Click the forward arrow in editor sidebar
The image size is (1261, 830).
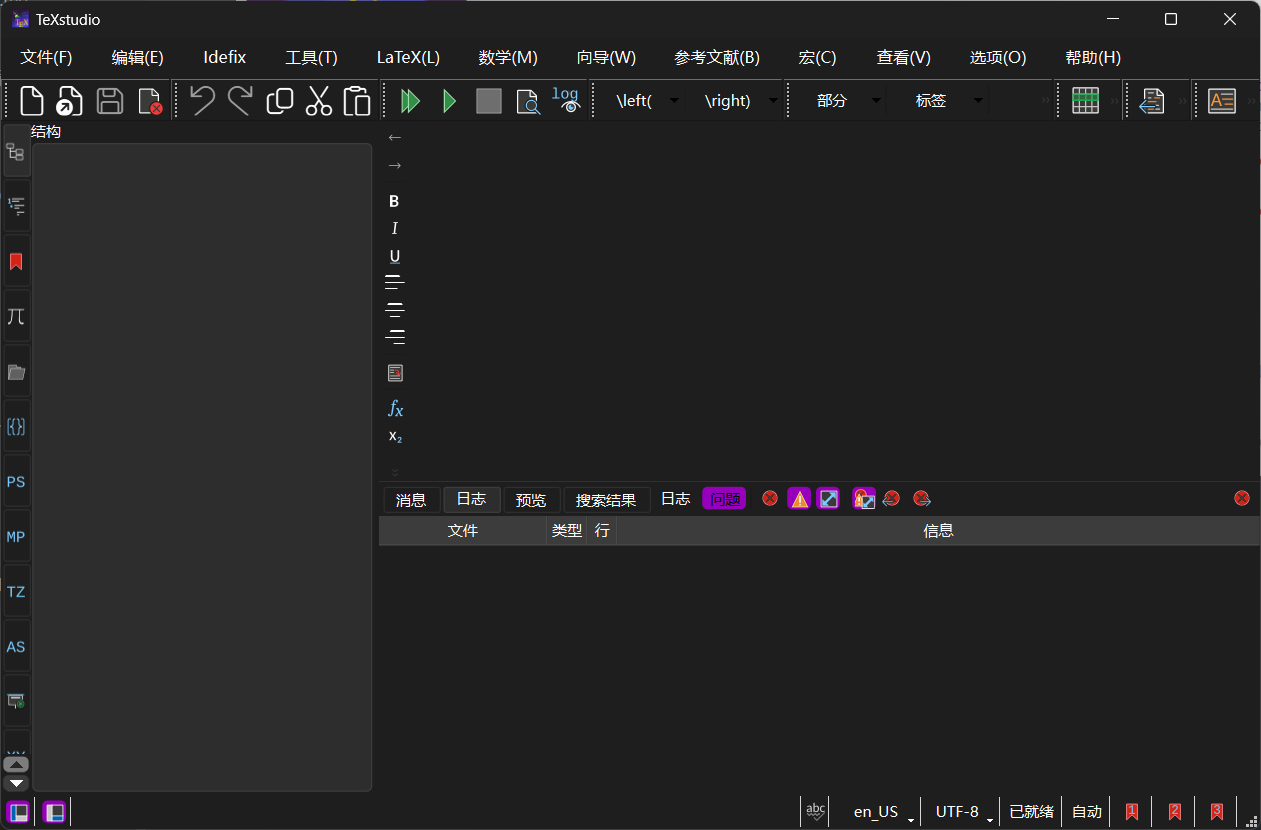click(x=394, y=165)
